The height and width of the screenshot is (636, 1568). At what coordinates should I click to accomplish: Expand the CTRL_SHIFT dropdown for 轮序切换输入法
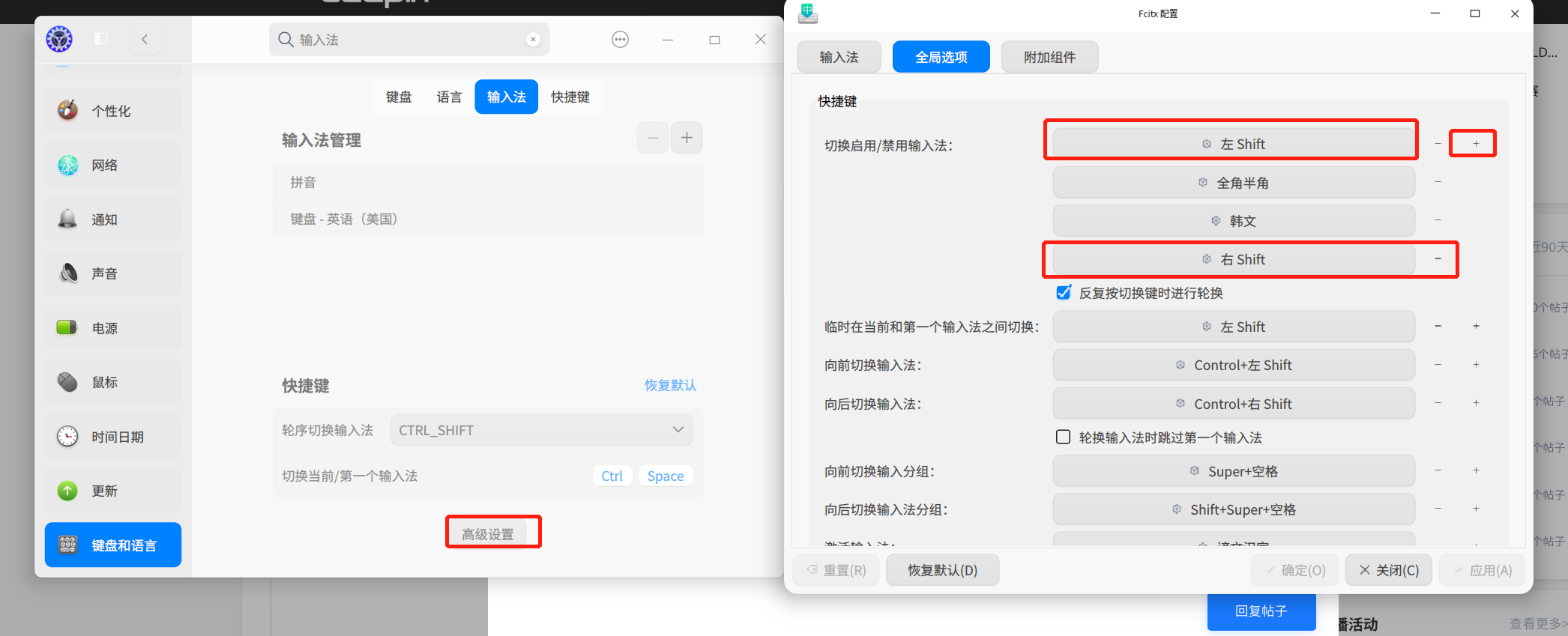541,430
